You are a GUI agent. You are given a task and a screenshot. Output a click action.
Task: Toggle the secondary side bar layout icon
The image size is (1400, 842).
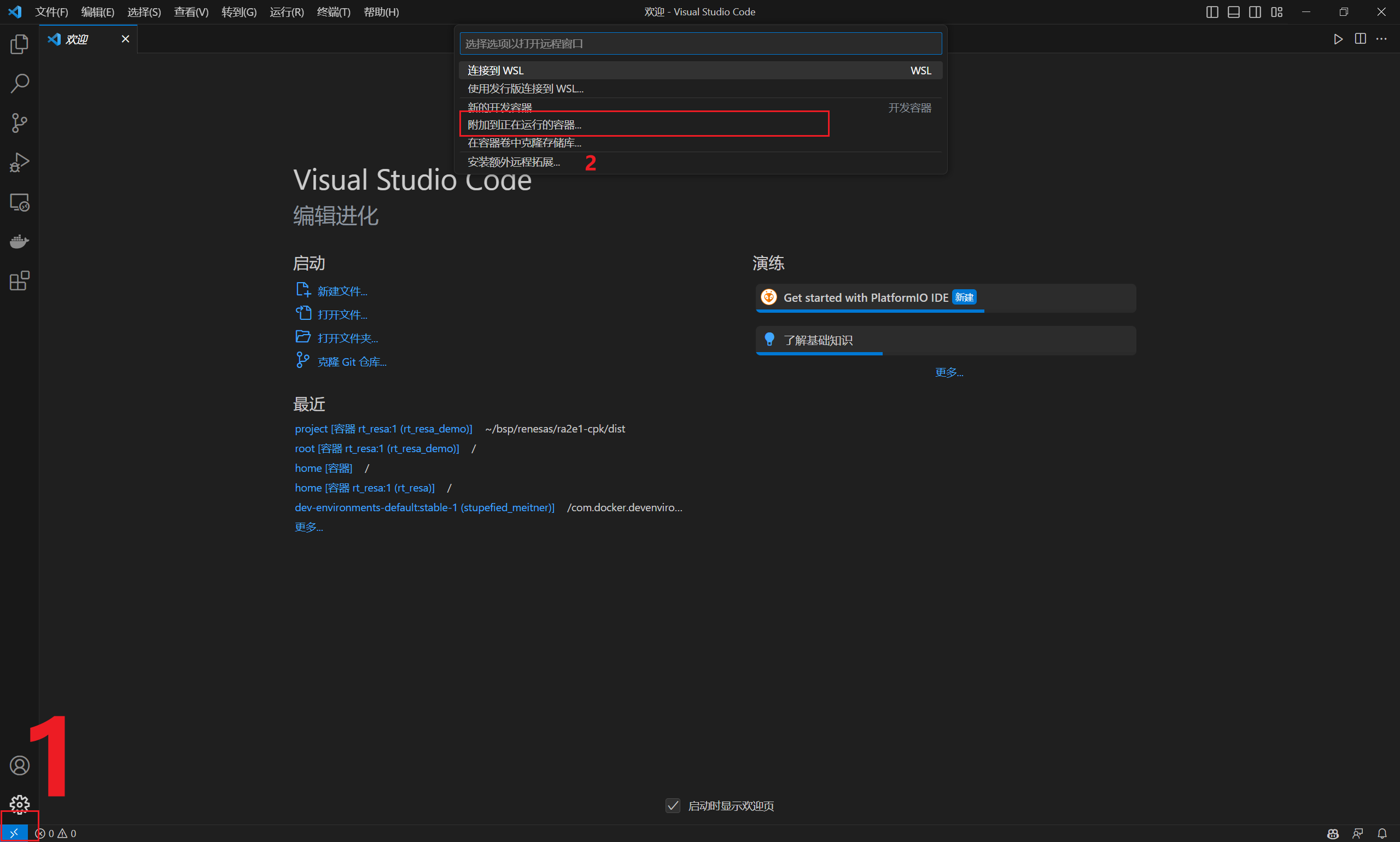(1255, 12)
